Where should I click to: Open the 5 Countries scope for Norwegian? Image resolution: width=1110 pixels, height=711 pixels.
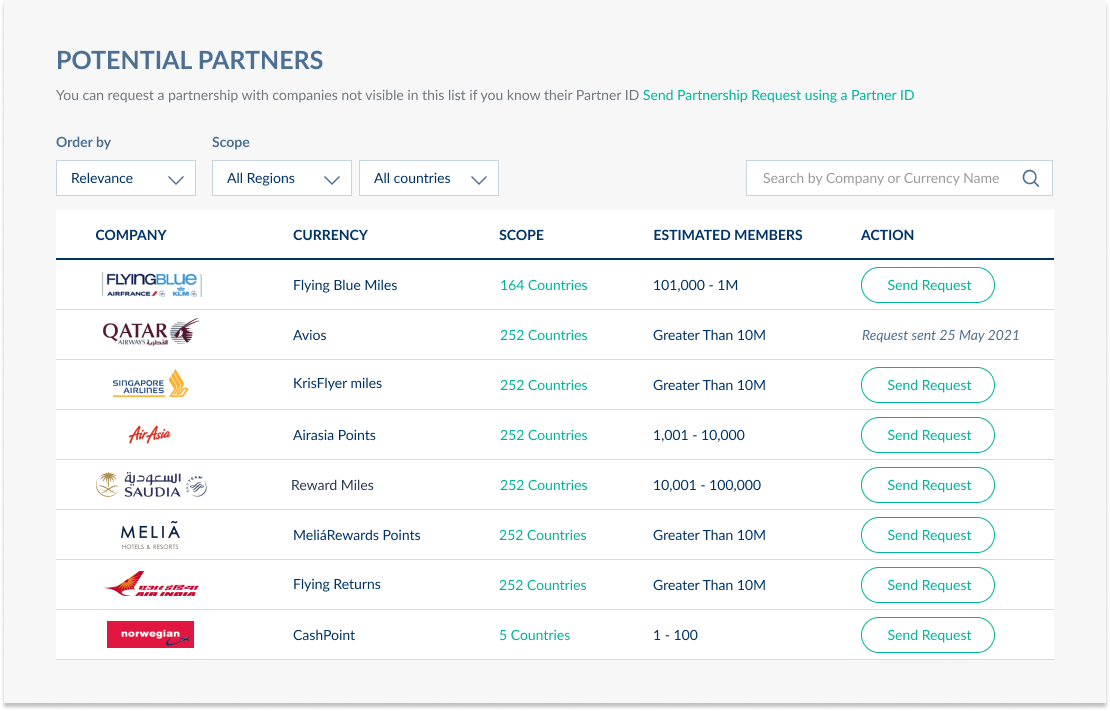[534, 634]
